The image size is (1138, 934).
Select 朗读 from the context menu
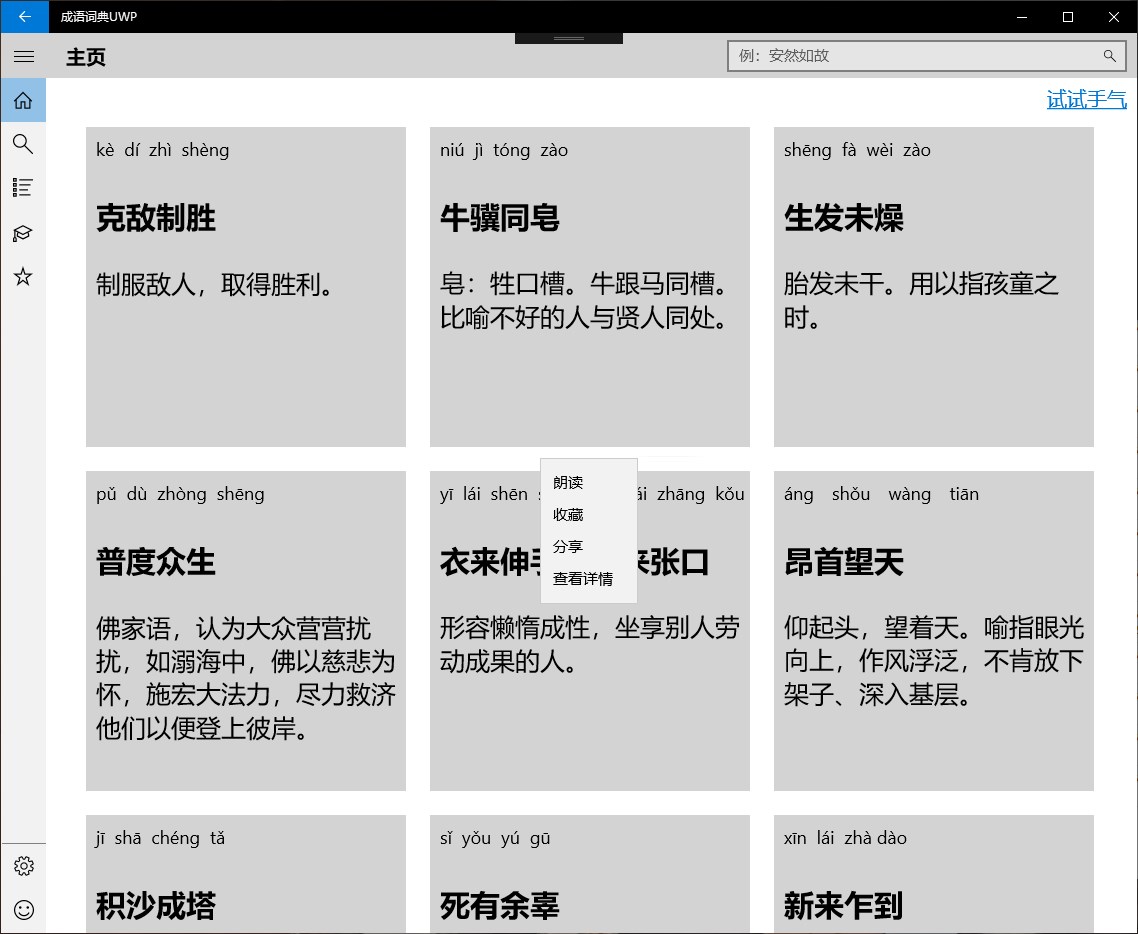coord(589,483)
